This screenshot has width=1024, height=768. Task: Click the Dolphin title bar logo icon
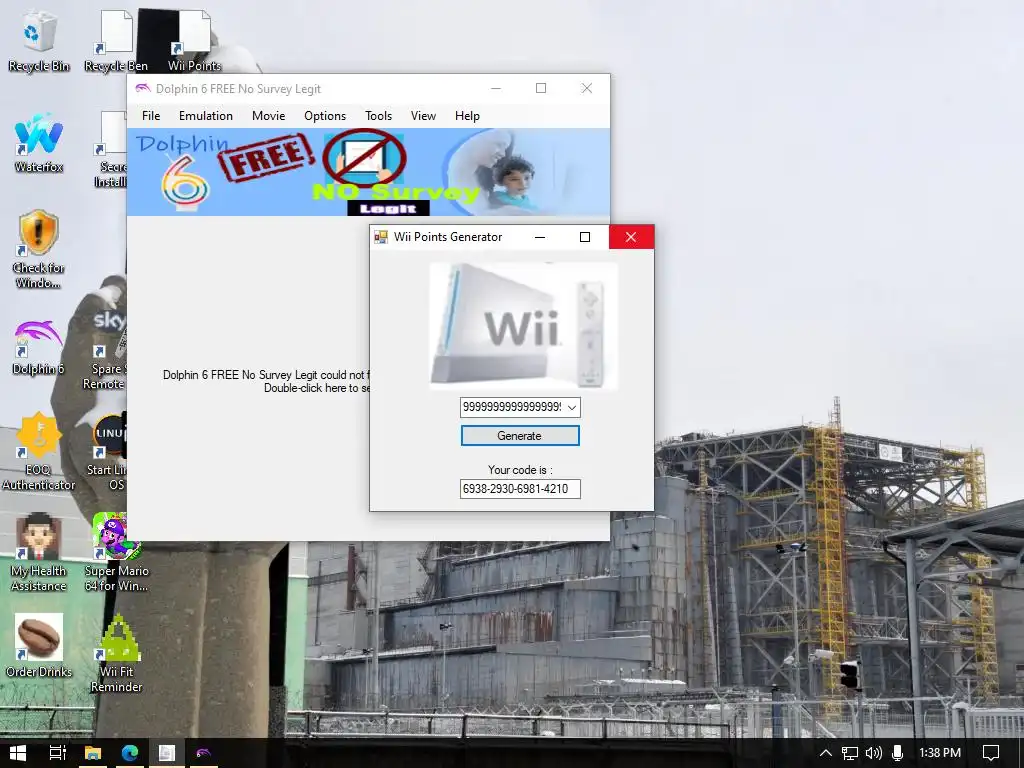[x=142, y=88]
